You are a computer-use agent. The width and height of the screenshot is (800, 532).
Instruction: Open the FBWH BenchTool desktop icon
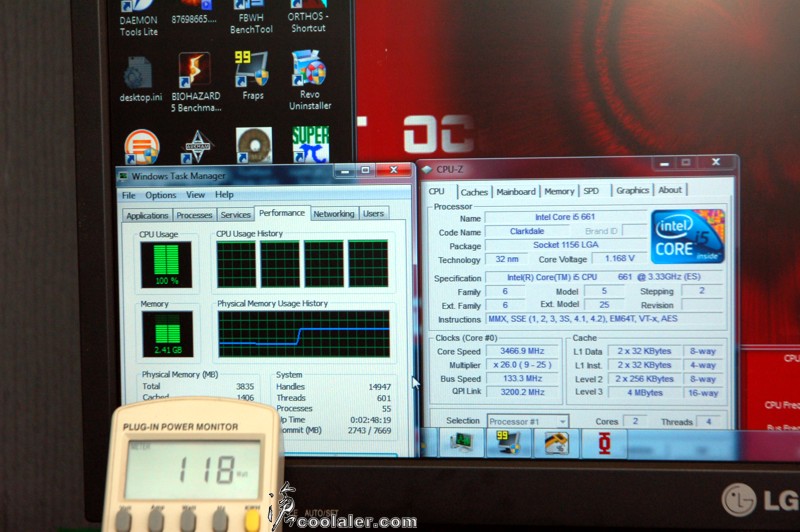click(251, 17)
